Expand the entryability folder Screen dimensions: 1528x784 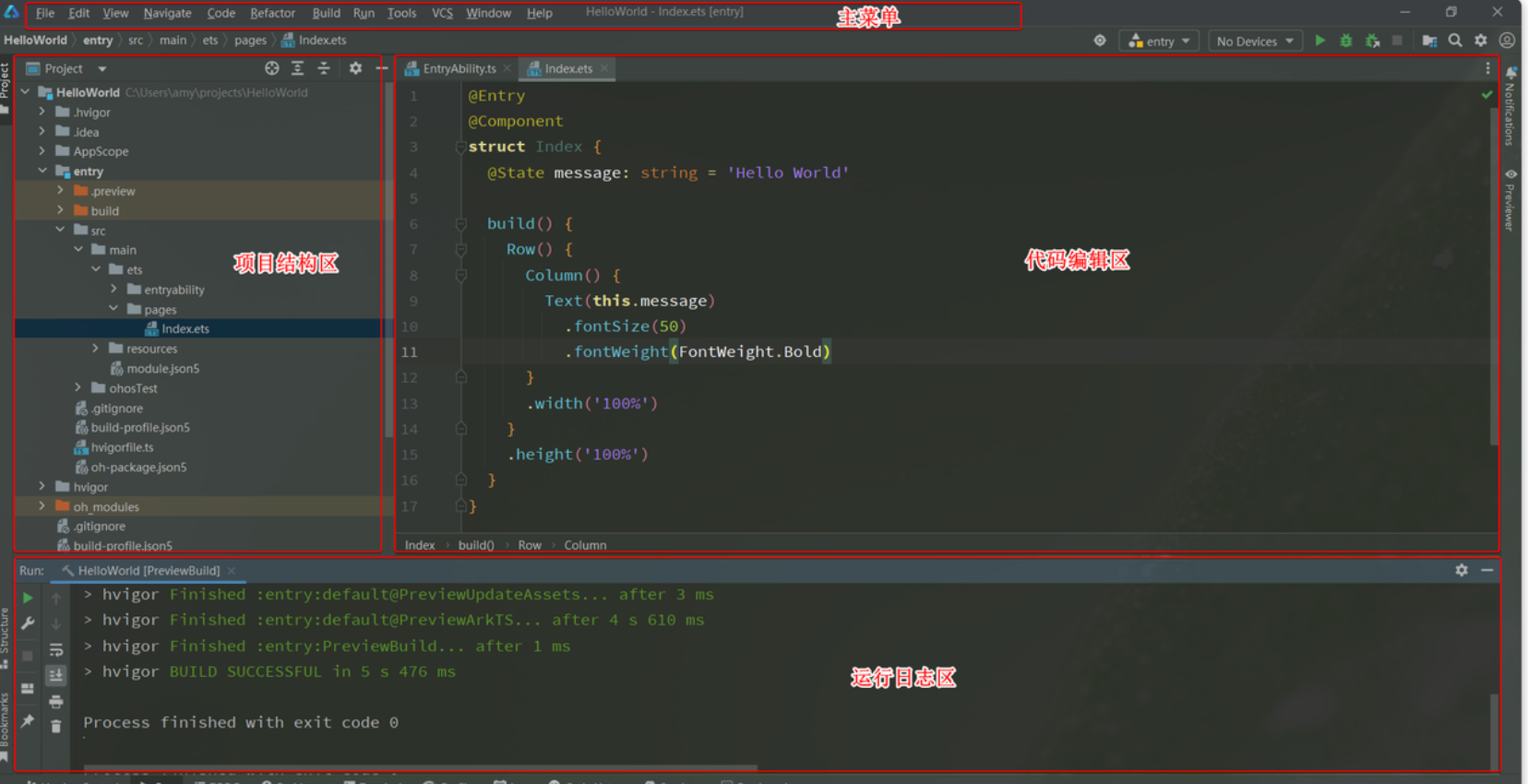(x=113, y=289)
